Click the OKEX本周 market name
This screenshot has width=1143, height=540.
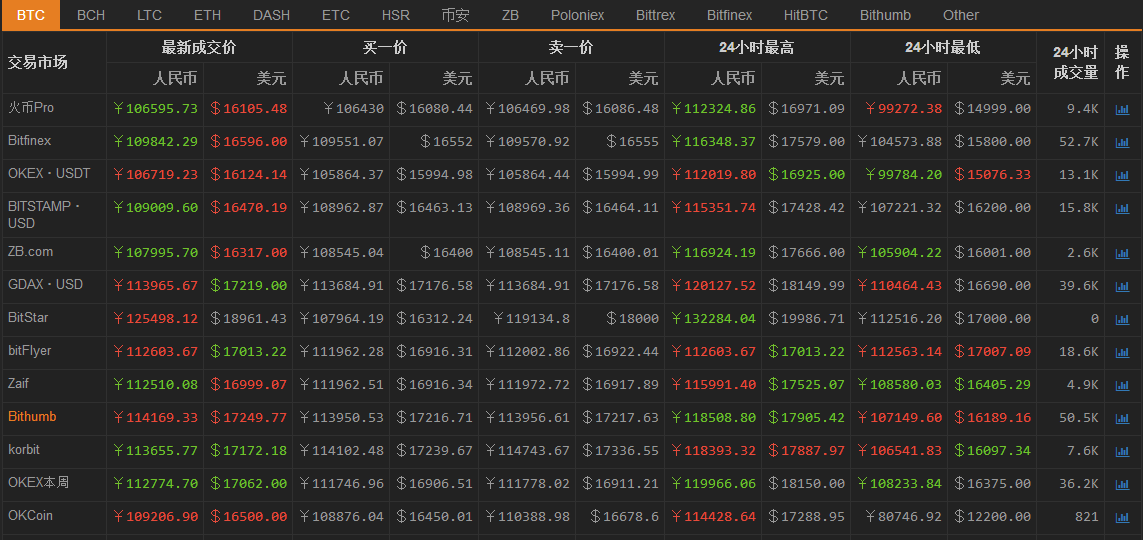click(x=38, y=482)
